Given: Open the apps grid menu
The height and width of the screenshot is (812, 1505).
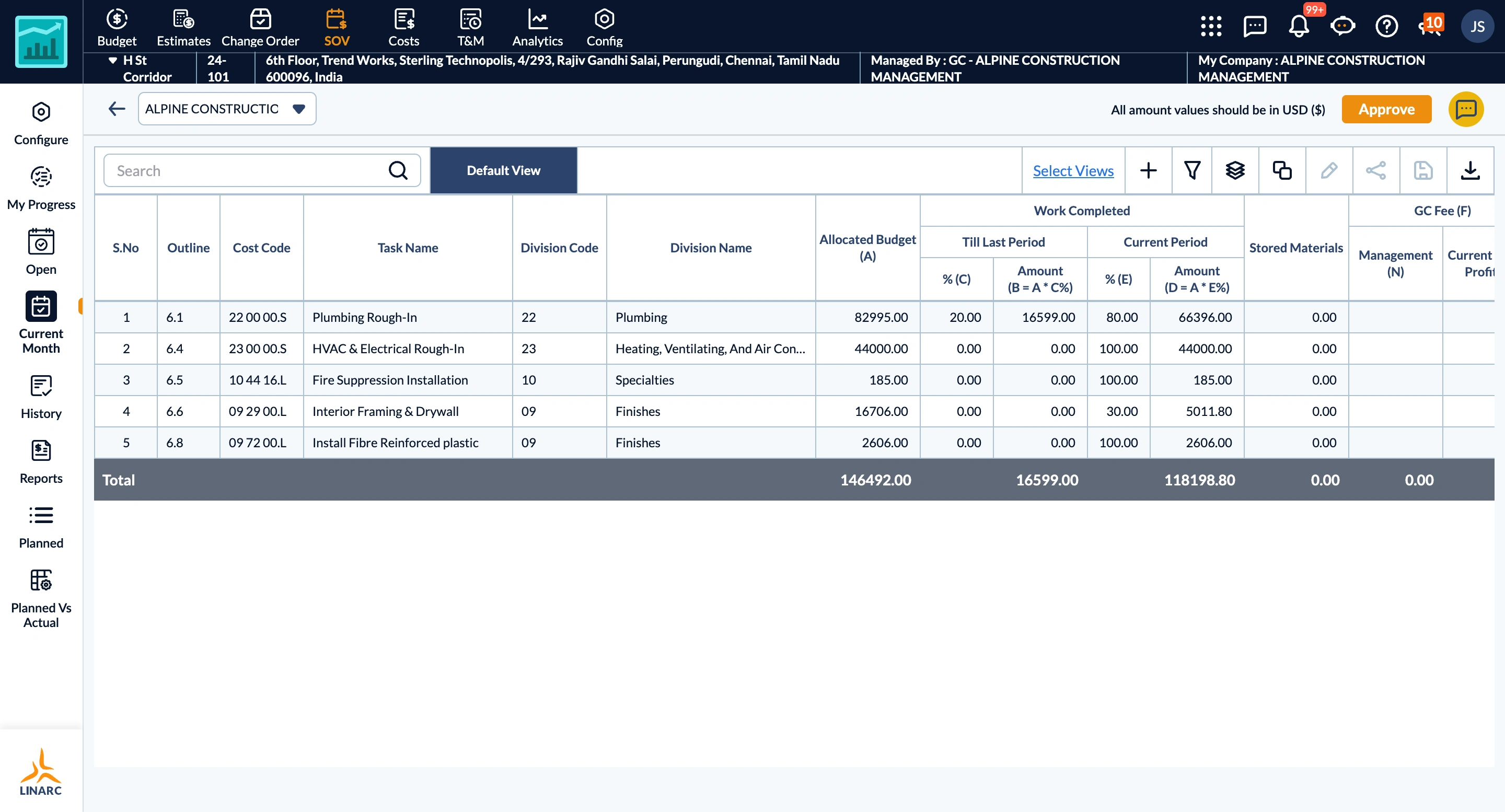Looking at the screenshot, I should (x=1211, y=26).
